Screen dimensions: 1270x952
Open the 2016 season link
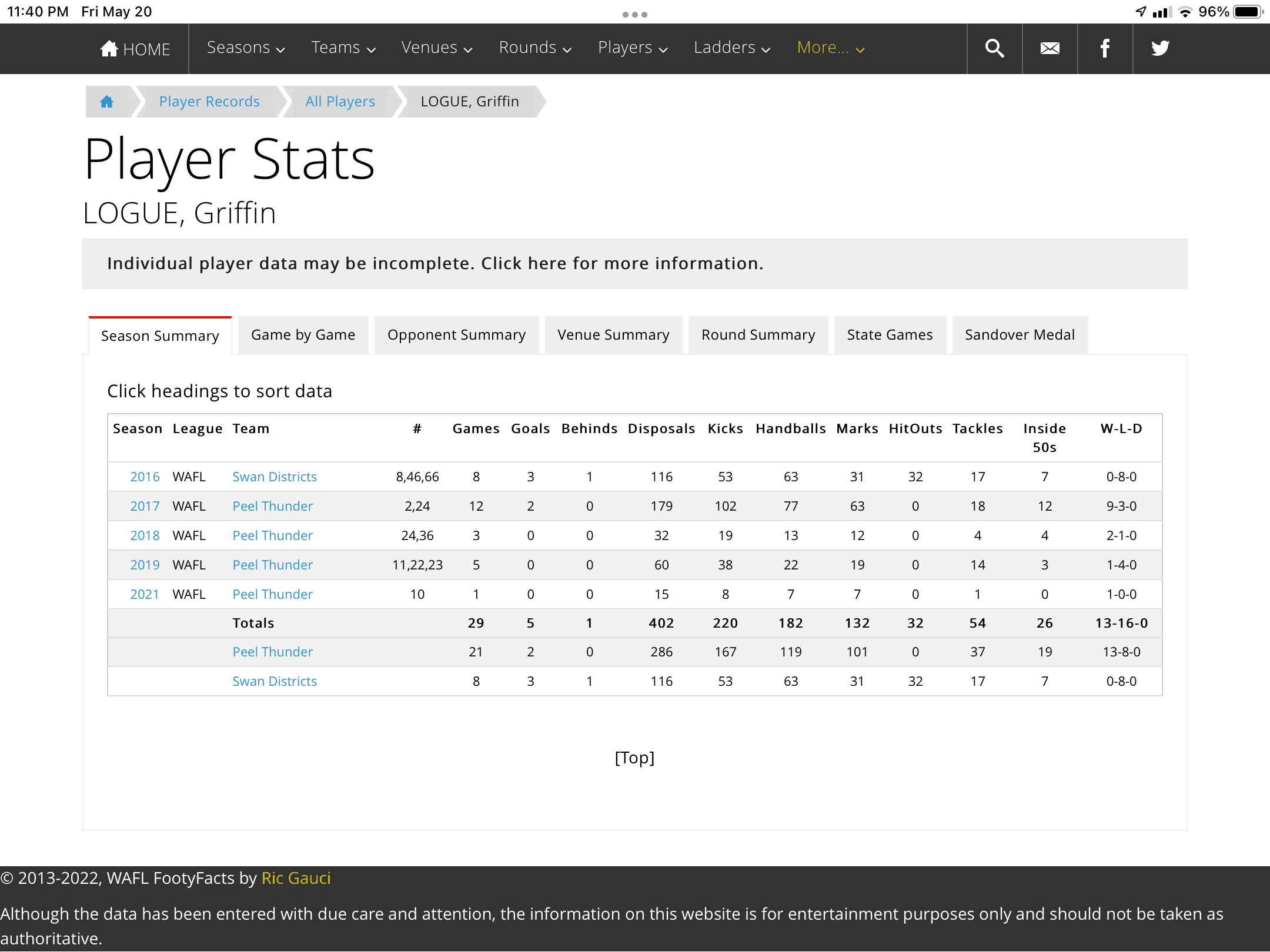click(145, 477)
